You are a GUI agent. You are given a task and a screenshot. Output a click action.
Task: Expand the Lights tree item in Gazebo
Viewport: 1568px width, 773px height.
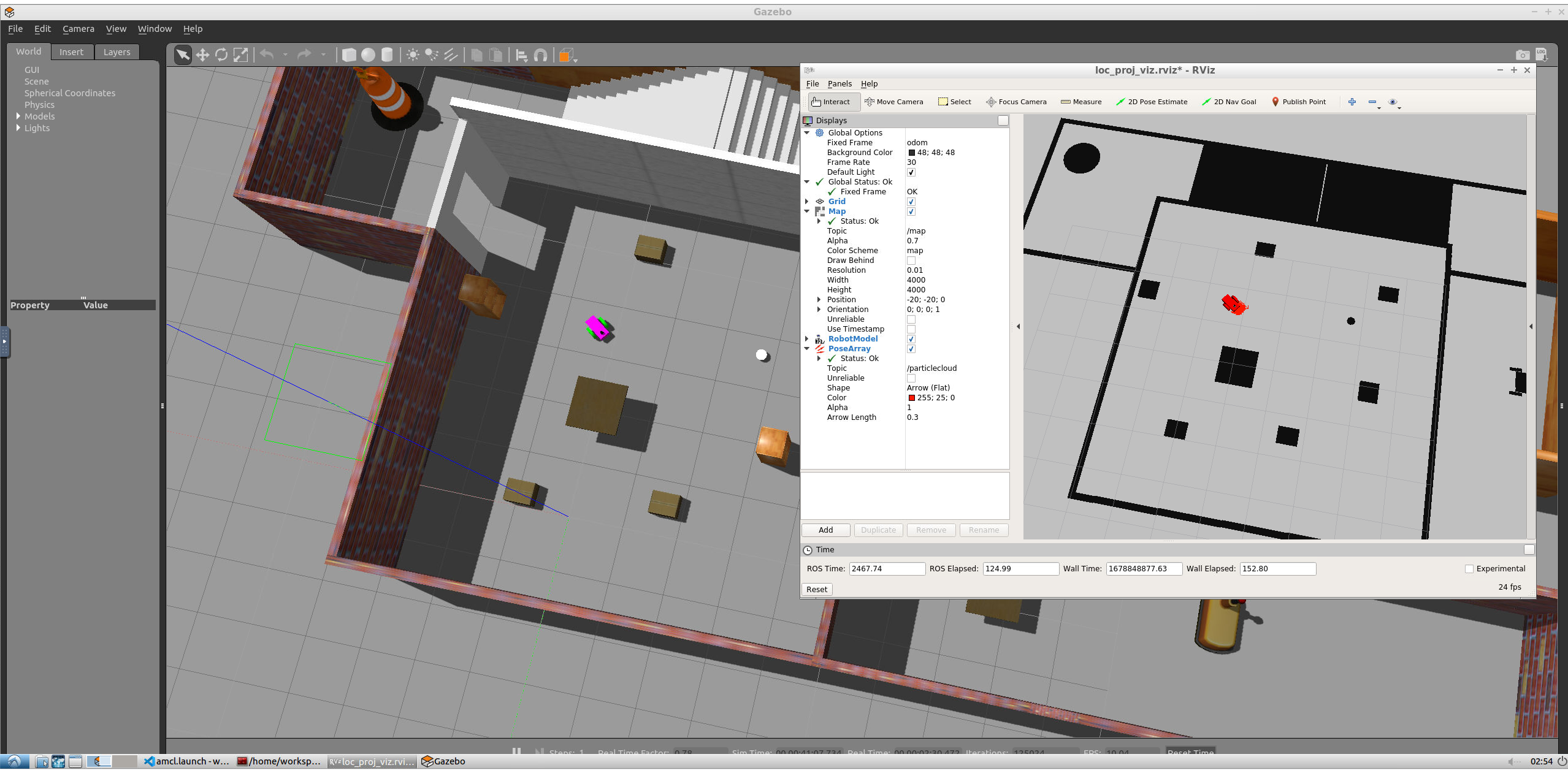point(18,128)
